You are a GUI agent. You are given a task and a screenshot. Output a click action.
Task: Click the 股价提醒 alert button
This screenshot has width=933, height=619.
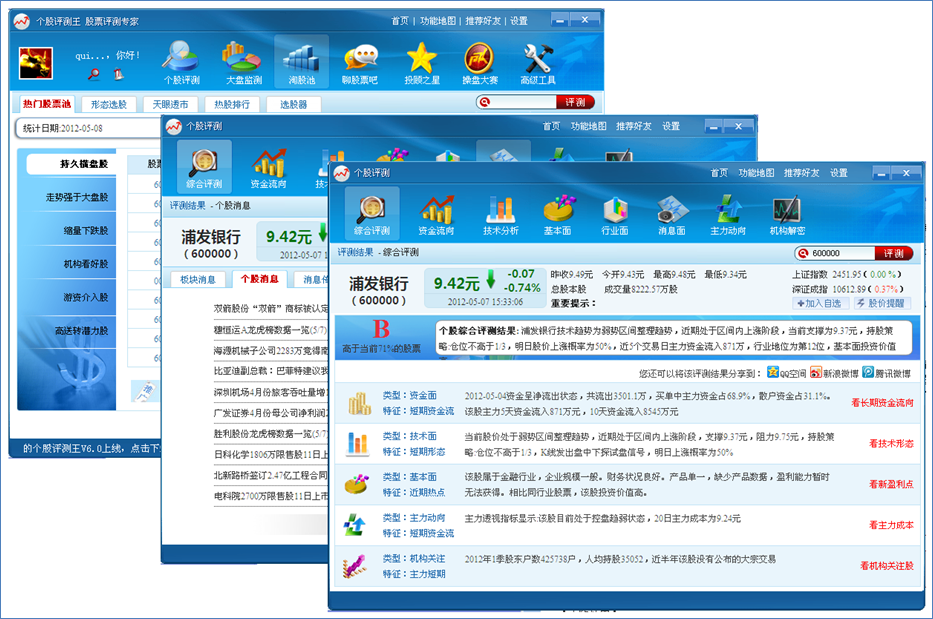coord(882,302)
